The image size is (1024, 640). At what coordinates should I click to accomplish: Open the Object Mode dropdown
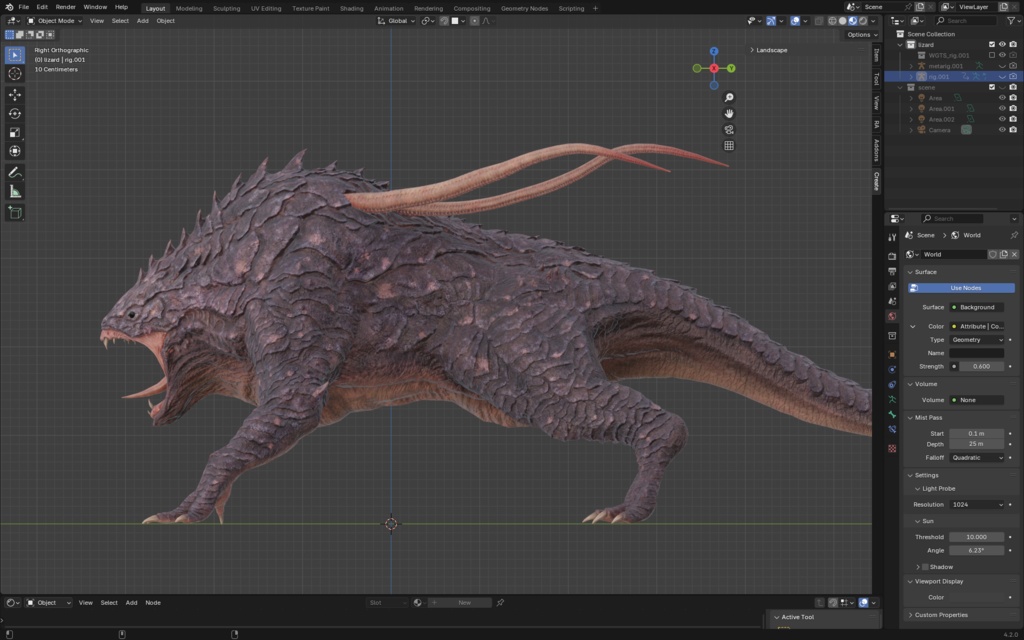coord(55,20)
